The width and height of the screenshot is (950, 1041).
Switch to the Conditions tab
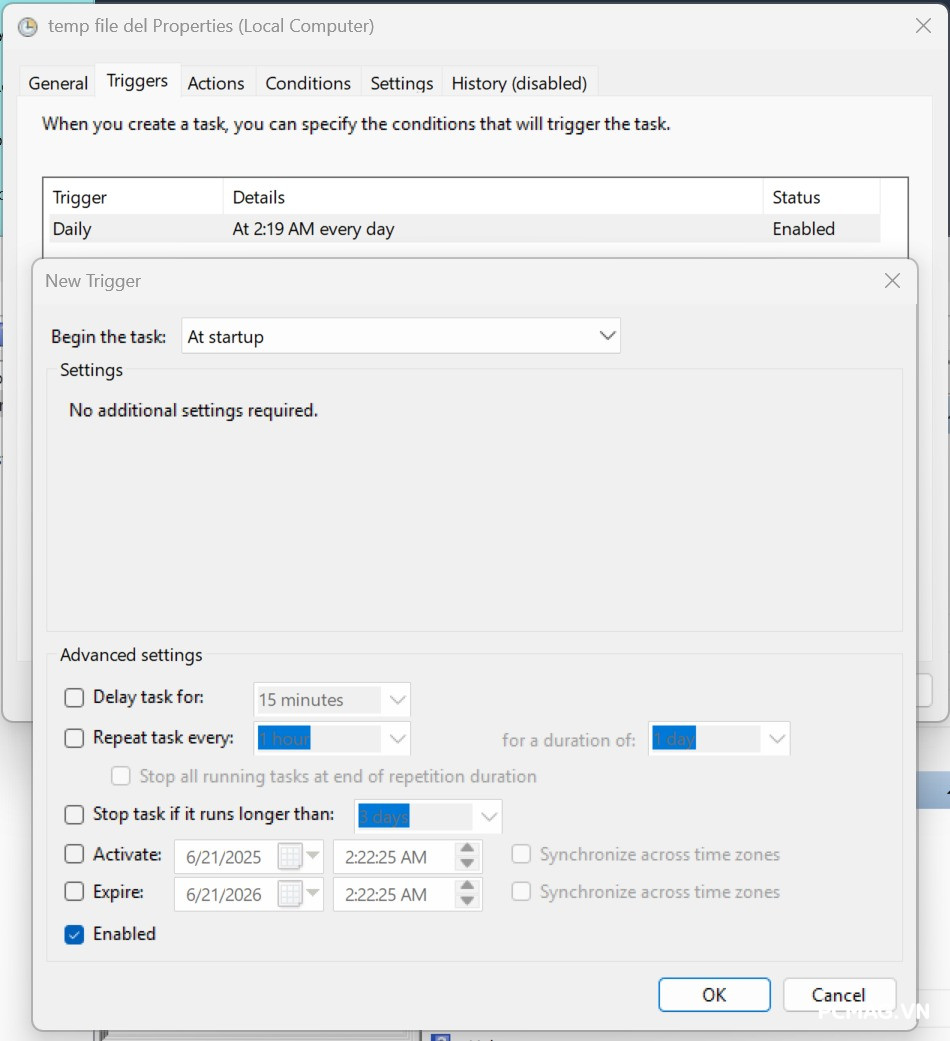[307, 82]
